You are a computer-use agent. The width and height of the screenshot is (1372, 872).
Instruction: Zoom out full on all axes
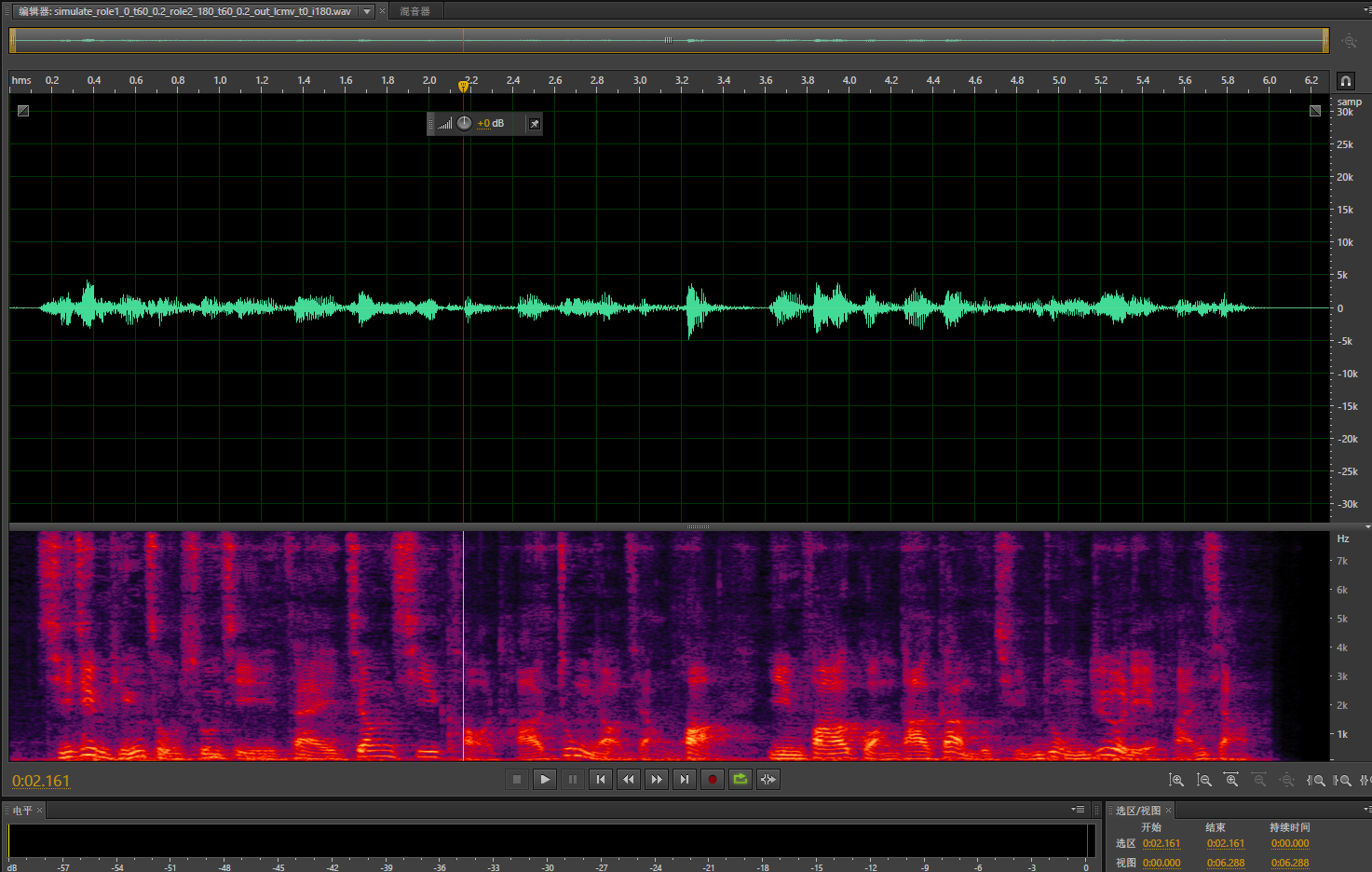1287,781
